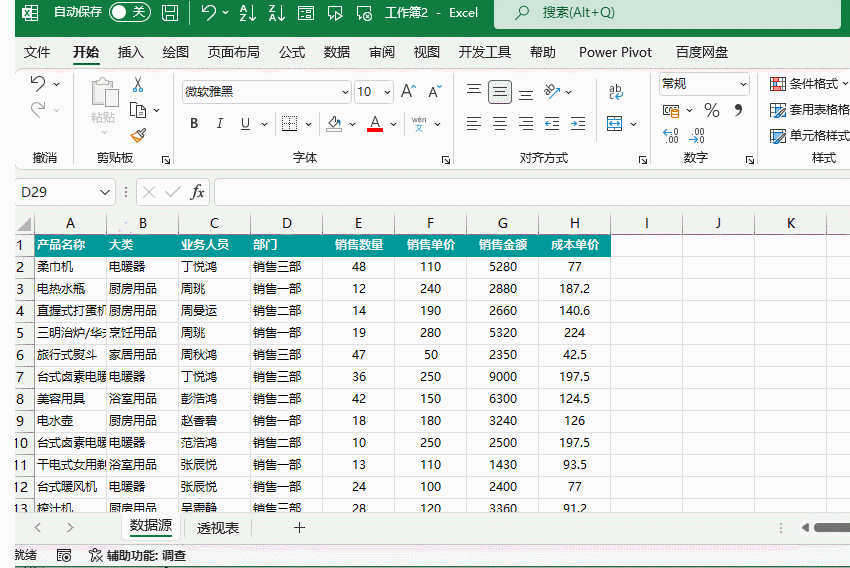Viewport: 850px width, 568px height.
Task: Toggle the AutoSave switch
Action: click(x=128, y=13)
